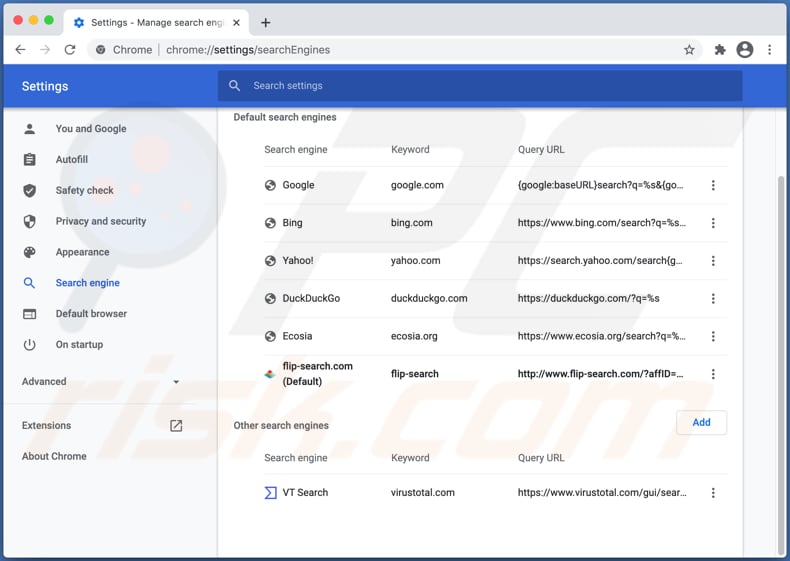Screen dimensions: 790x561
Task: Click the Chrome site info icon in address bar
Action: [x=101, y=49]
